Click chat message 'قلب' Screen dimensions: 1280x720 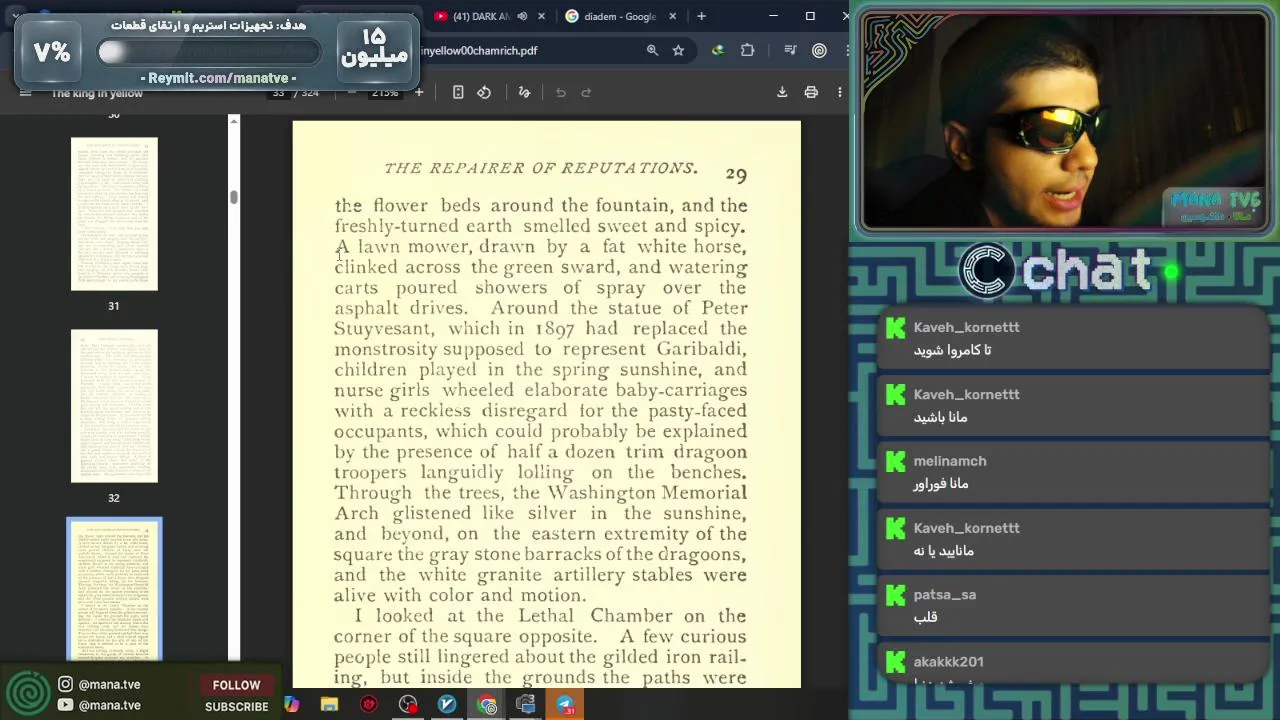coord(925,617)
